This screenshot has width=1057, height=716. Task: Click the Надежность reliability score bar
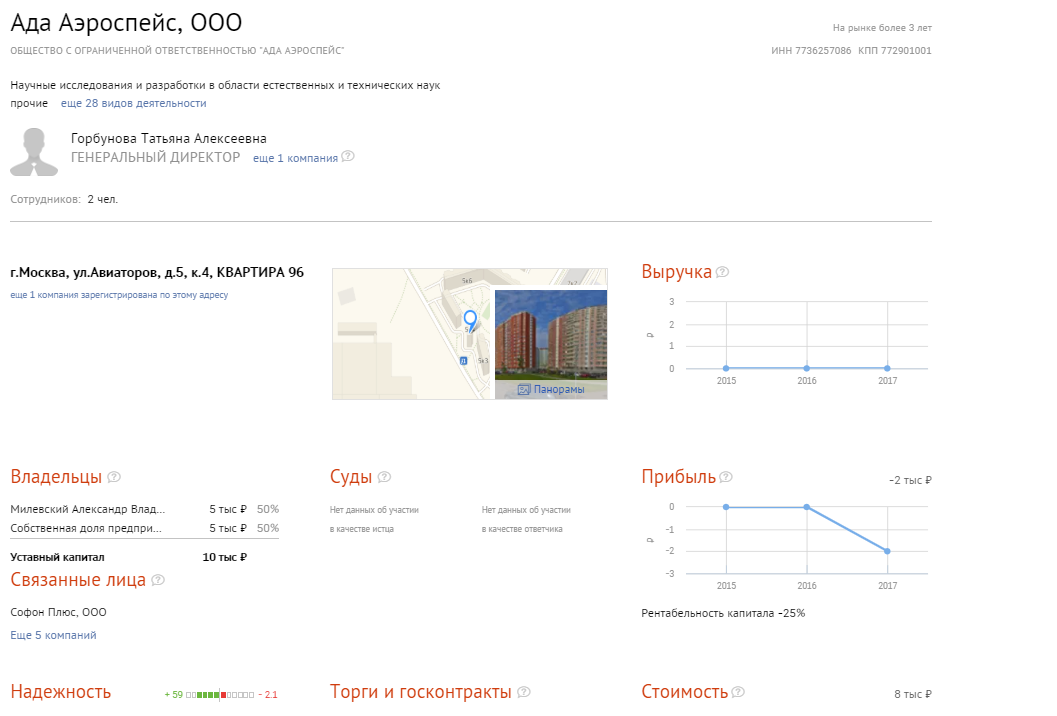pos(220,694)
